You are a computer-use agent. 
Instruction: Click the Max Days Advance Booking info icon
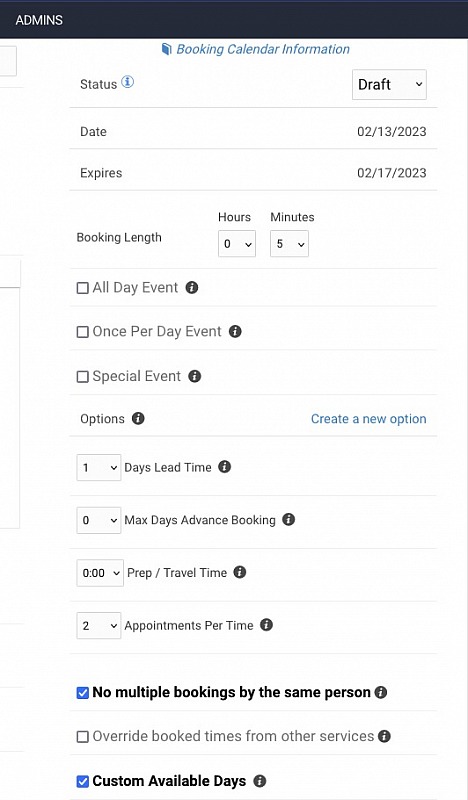click(289, 519)
